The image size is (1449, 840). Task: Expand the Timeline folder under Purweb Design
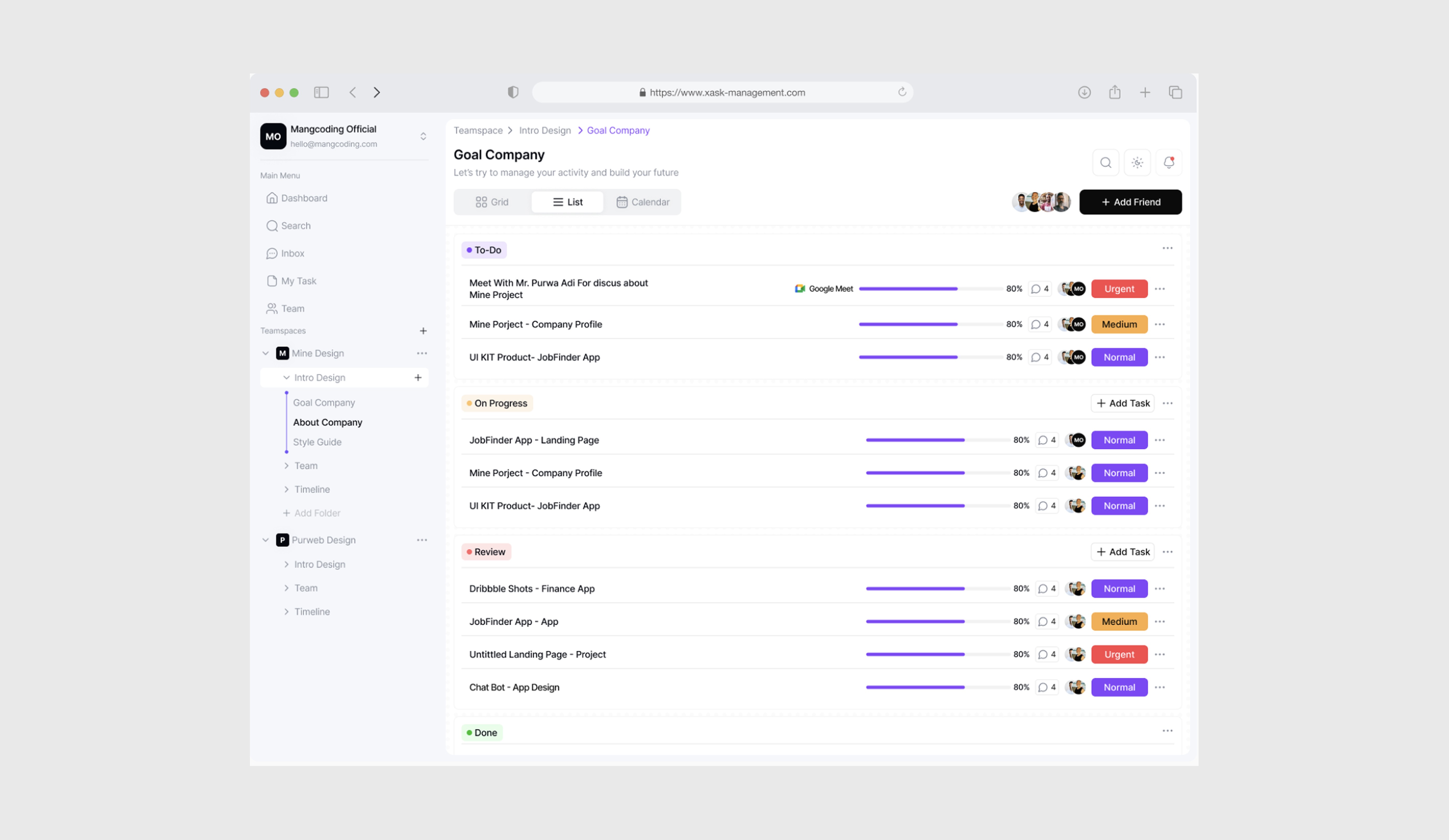click(286, 612)
